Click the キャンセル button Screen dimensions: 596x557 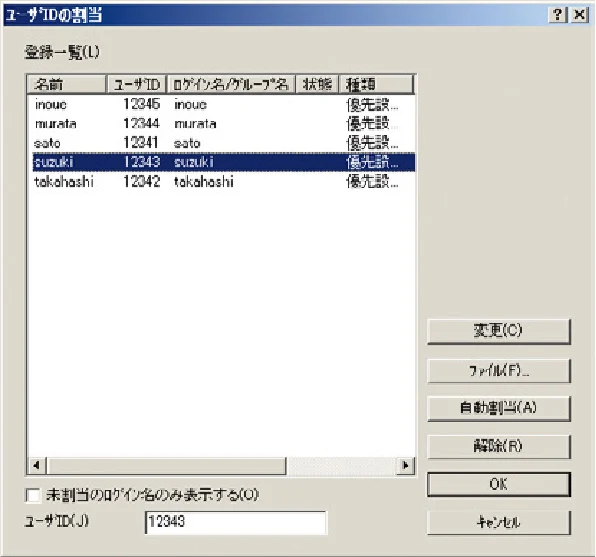(499, 523)
